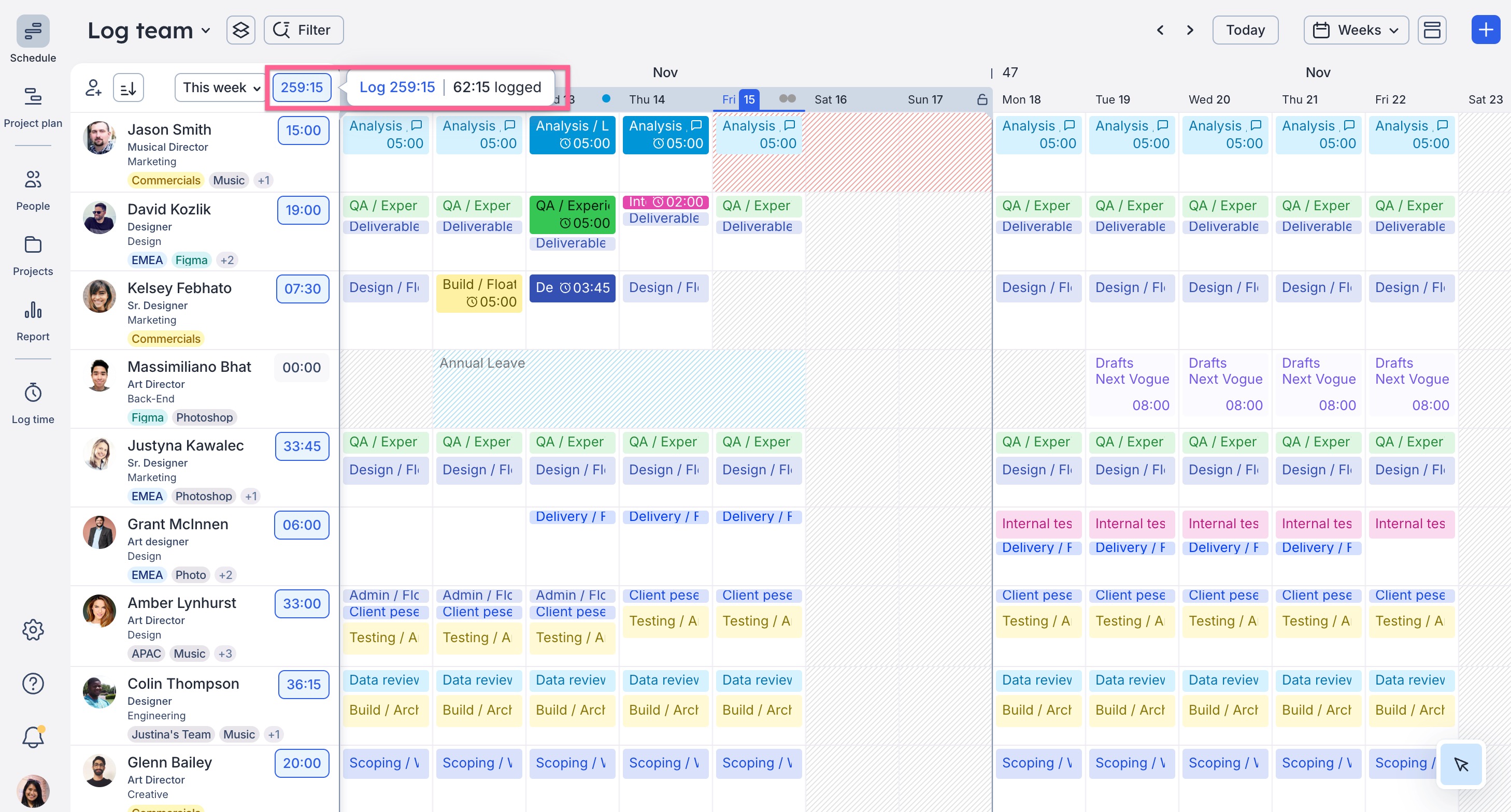Image resolution: width=1511 pixels, height=812 pixels.
Task: Open the Log time stopwatch icon
Action: pos(33,393)
